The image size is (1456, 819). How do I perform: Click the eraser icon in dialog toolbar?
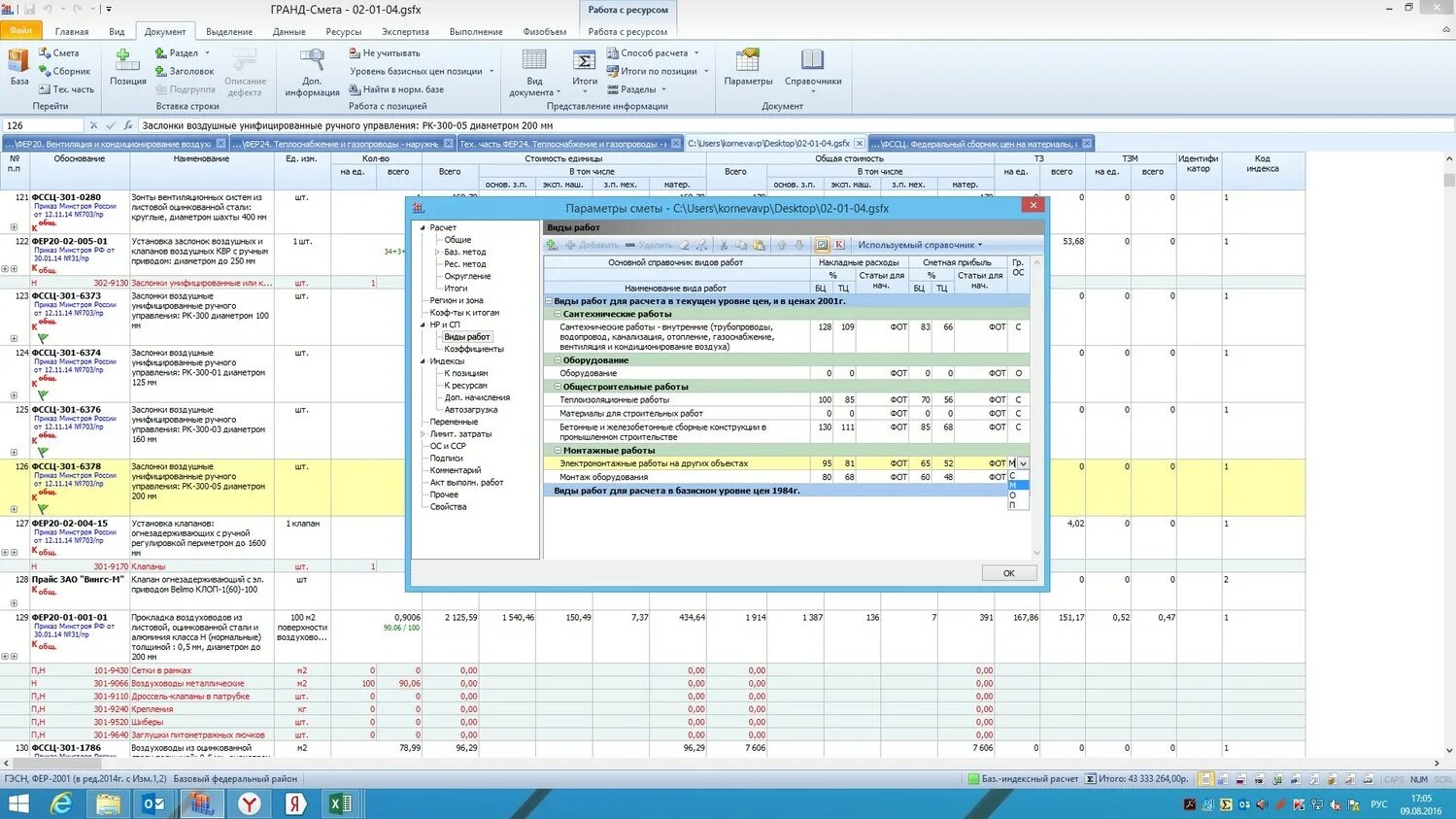coord(685,245)
